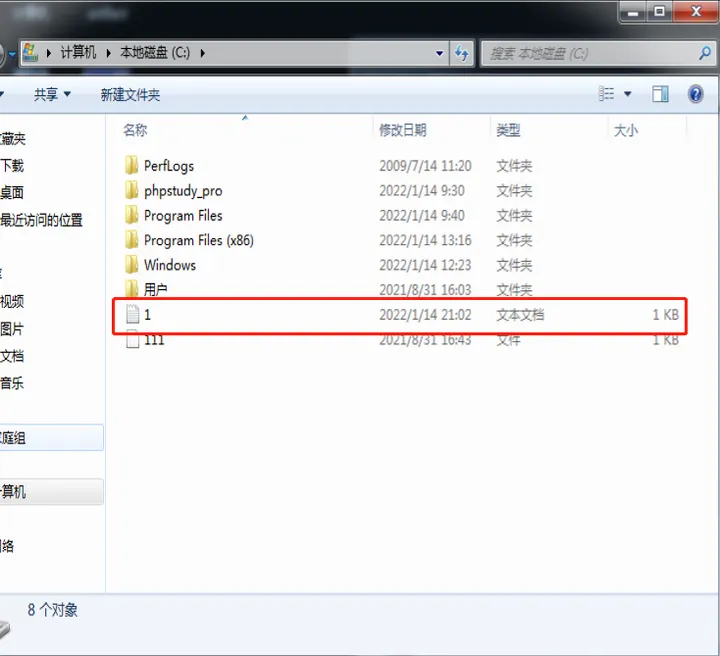Sort by the 修改日期 column header
The width and height of the screenshot is (720, 656).
coord(403,130)
